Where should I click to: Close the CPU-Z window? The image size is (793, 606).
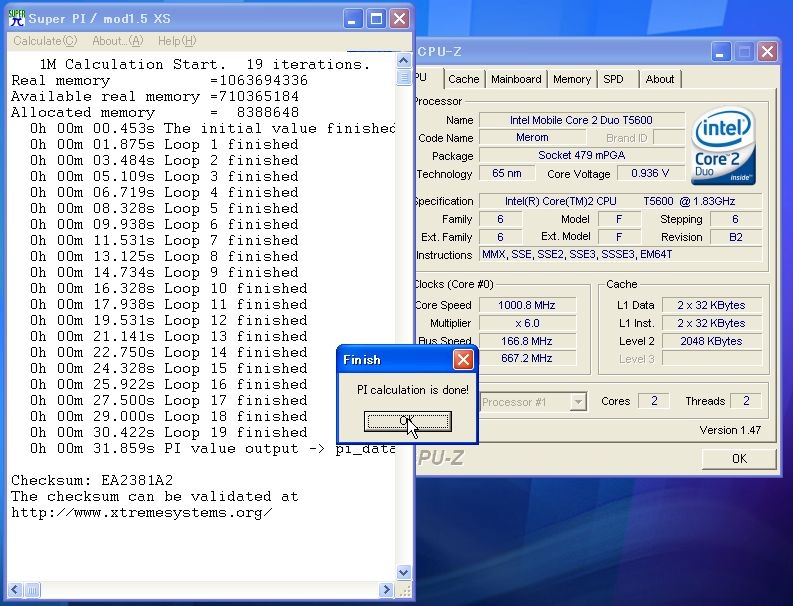[767, 51]
